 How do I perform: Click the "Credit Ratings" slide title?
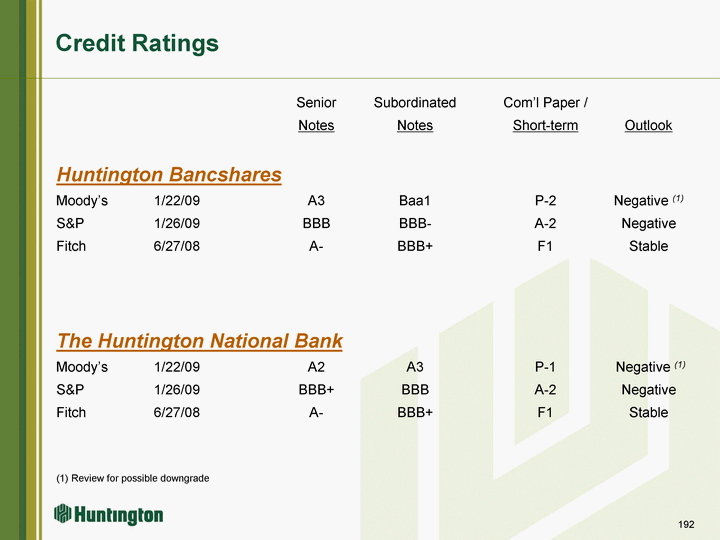137,43
